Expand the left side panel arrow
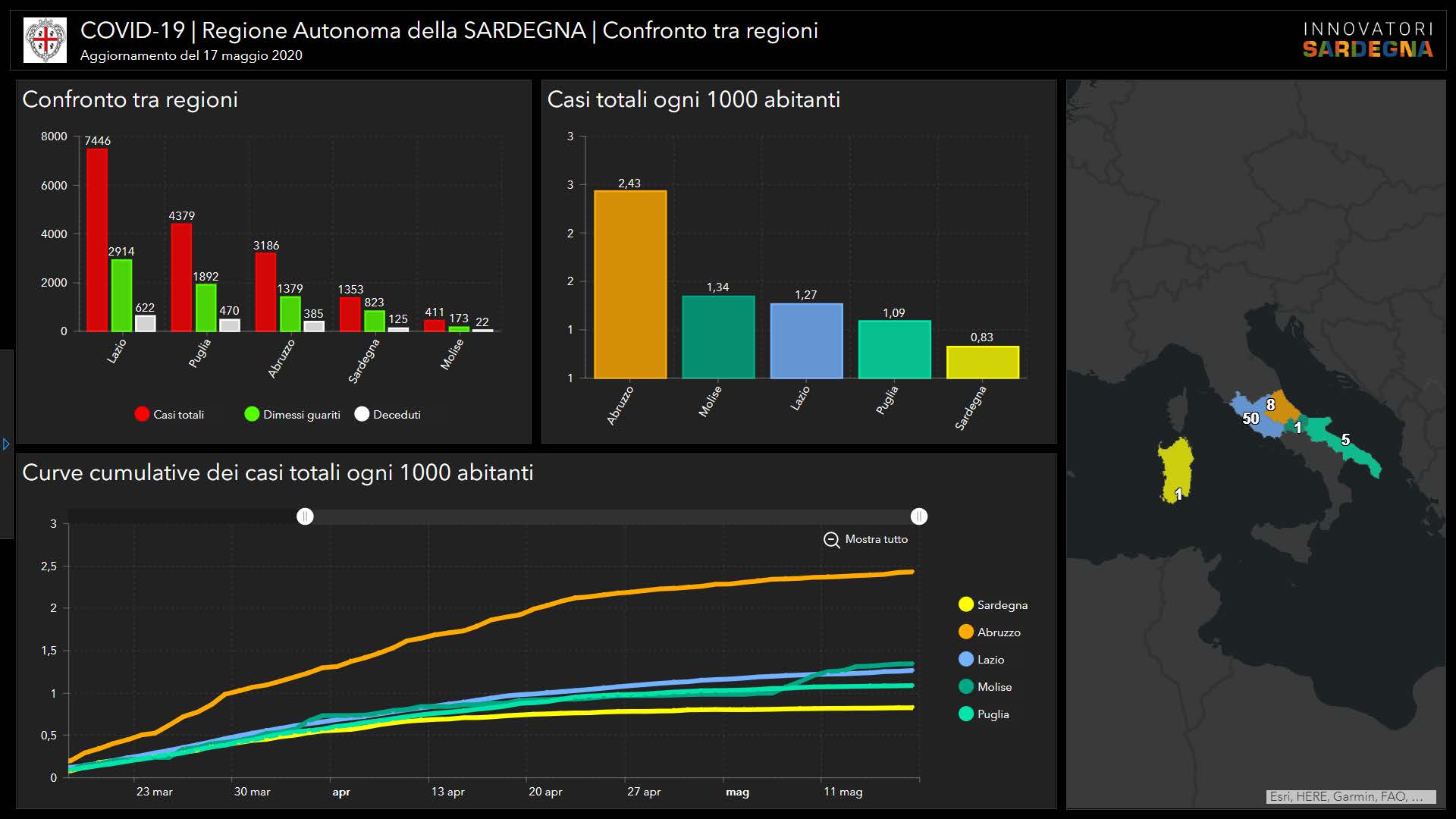1456x819 pixels. tap(6, 444)
